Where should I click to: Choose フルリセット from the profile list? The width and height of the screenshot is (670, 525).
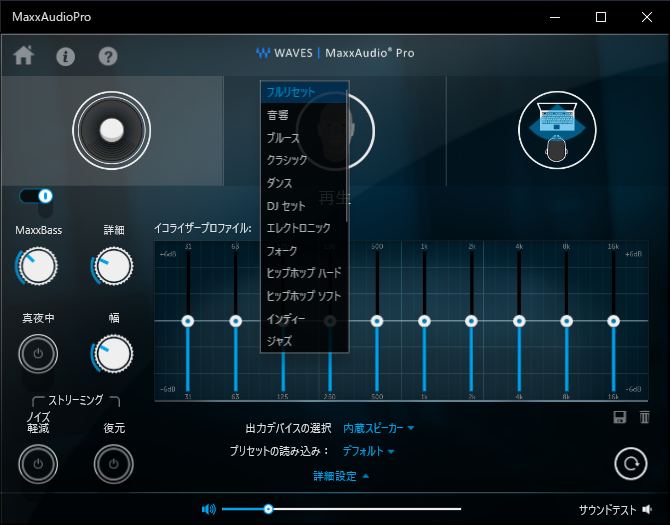303,92
